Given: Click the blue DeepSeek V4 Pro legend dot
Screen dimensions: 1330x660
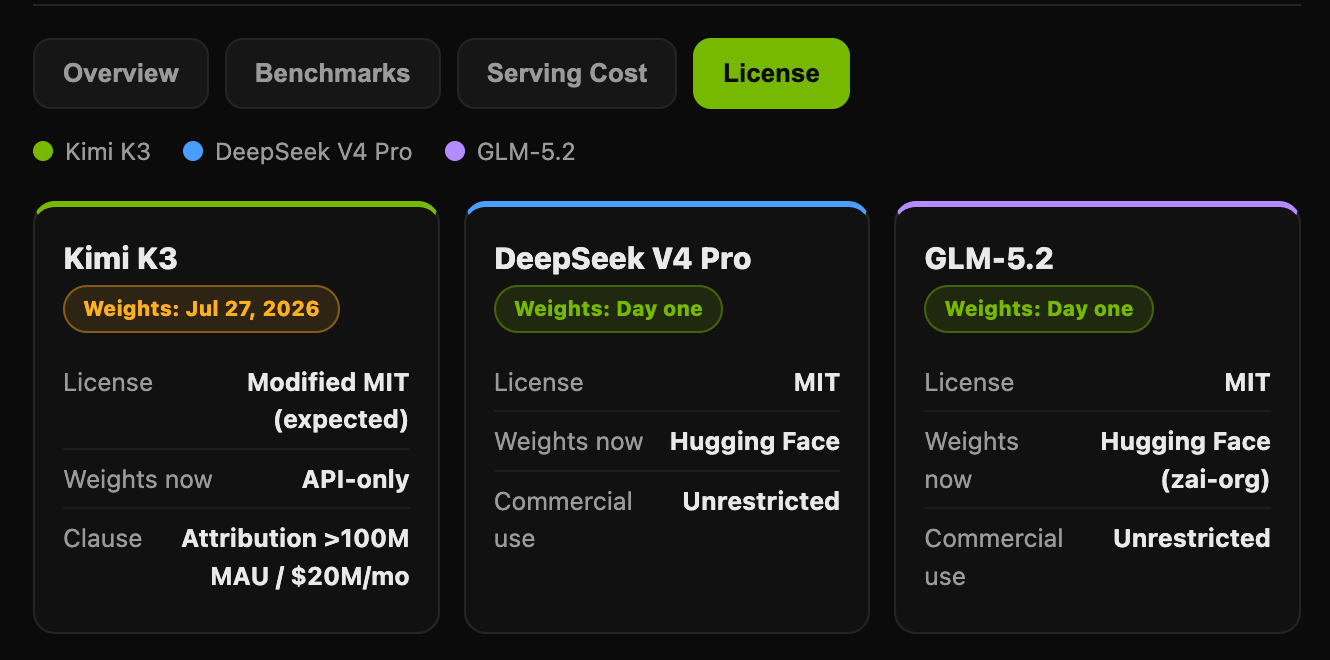Looking at the screenshot, I should pyautogui.click(x=193, y=152).
